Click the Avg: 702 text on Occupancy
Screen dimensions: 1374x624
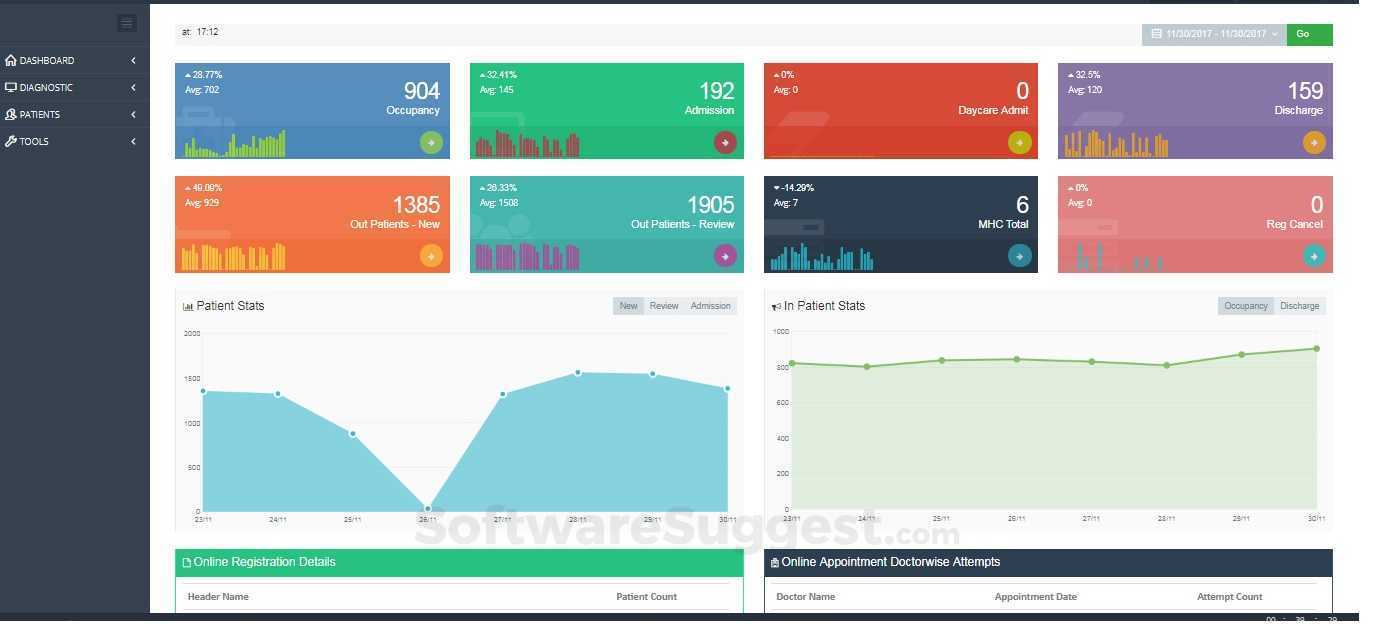pyautogui.click(x=202, y=90)
